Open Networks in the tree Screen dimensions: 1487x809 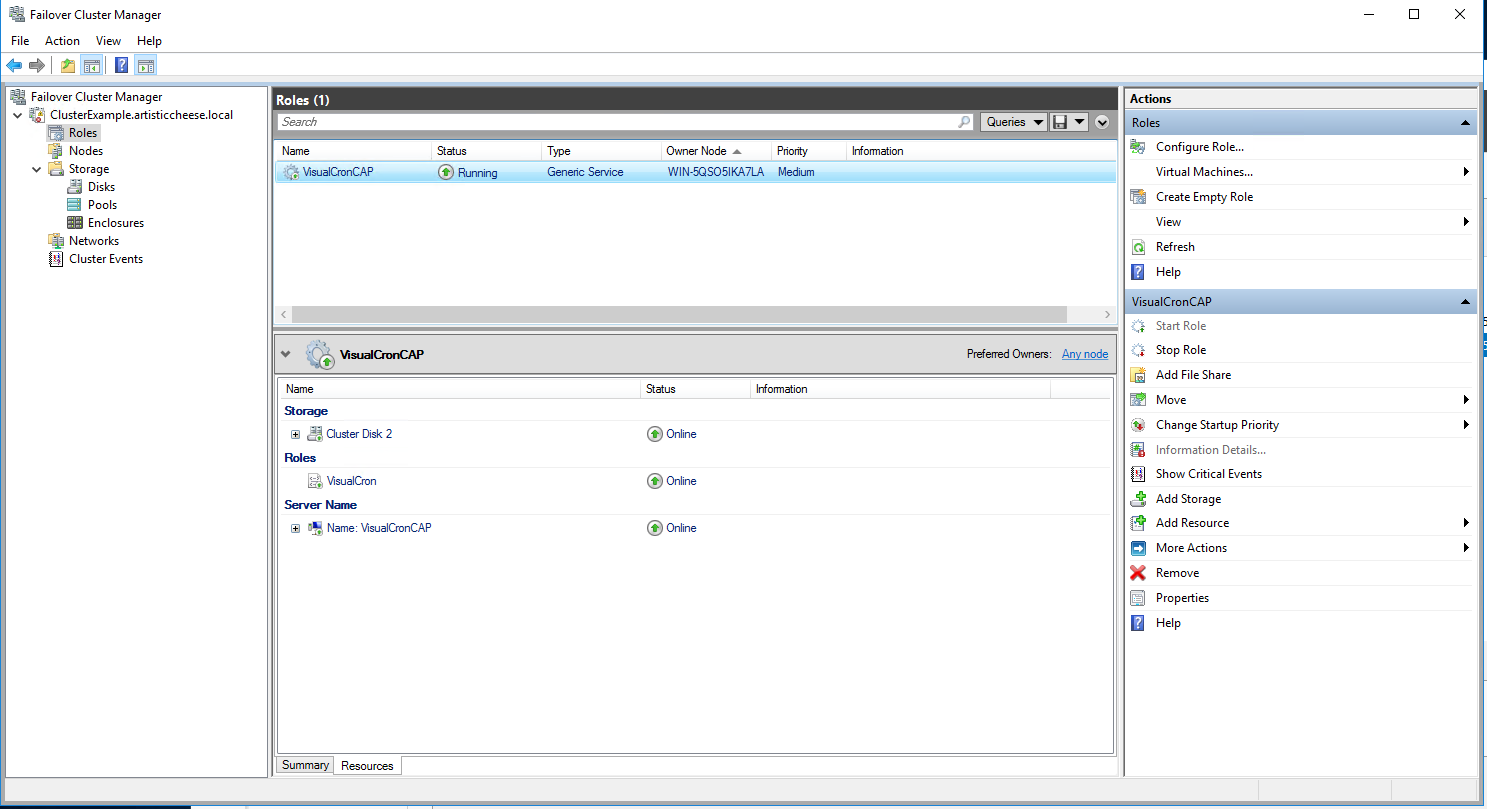[x=94, y=241]
